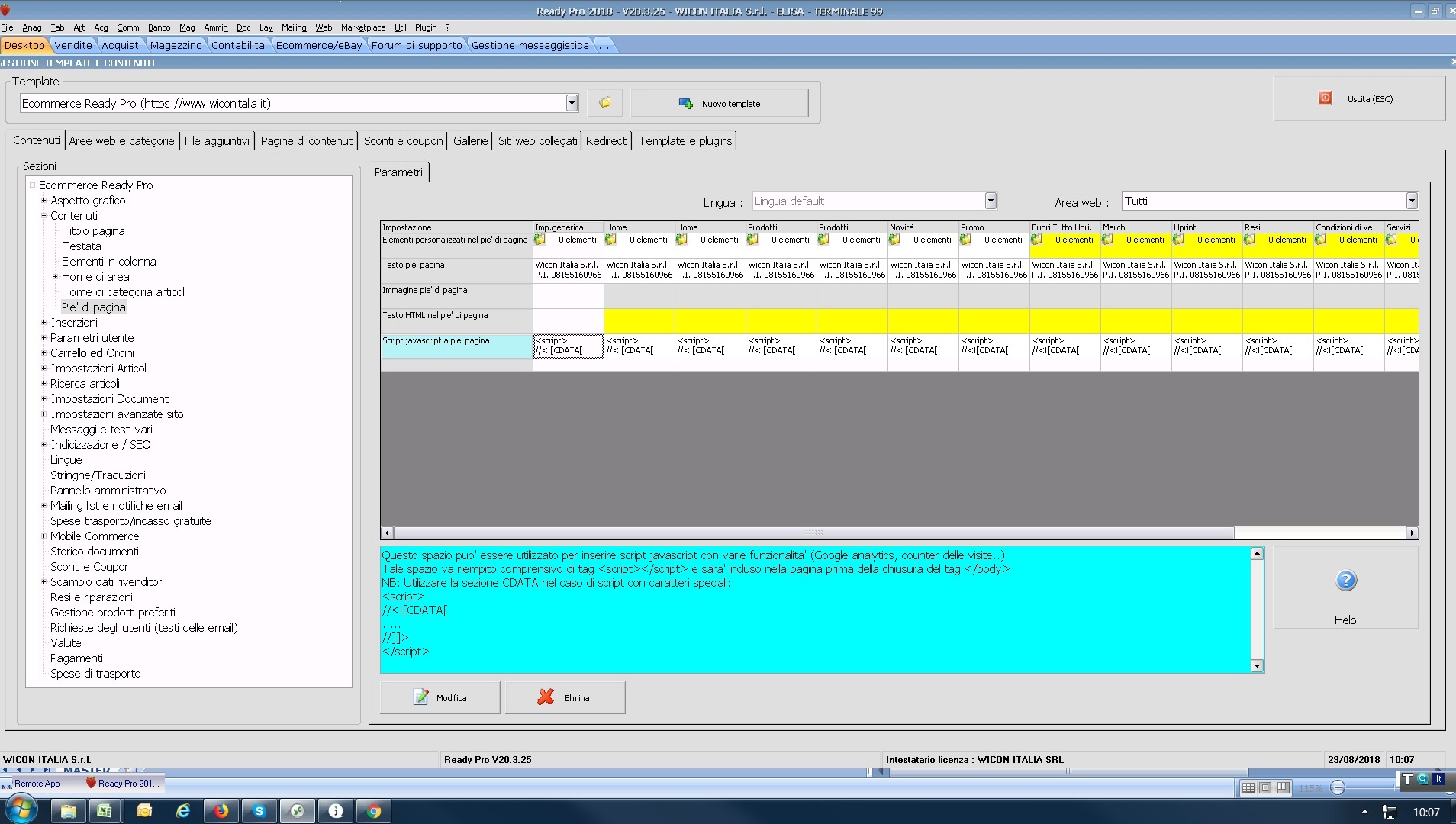Open the Marketplace menu
The width and height of the screenshot is (1456, 824).
[x=363, y=27]
